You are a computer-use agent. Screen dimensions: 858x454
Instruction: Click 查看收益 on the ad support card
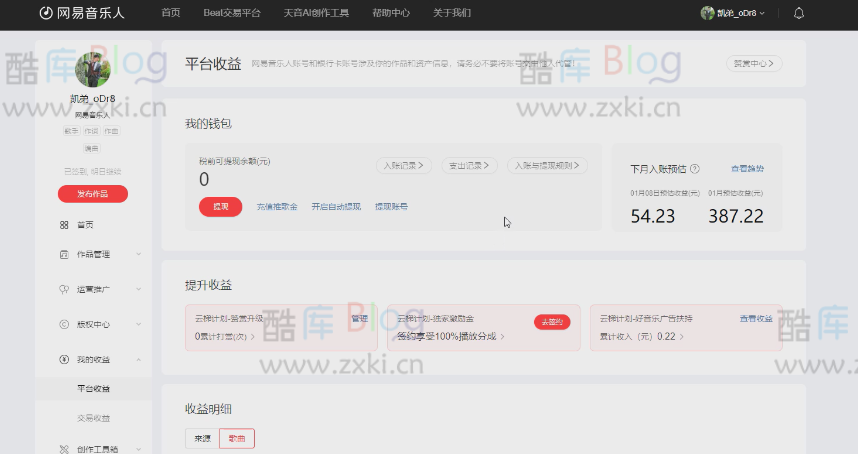pos(756,318)
